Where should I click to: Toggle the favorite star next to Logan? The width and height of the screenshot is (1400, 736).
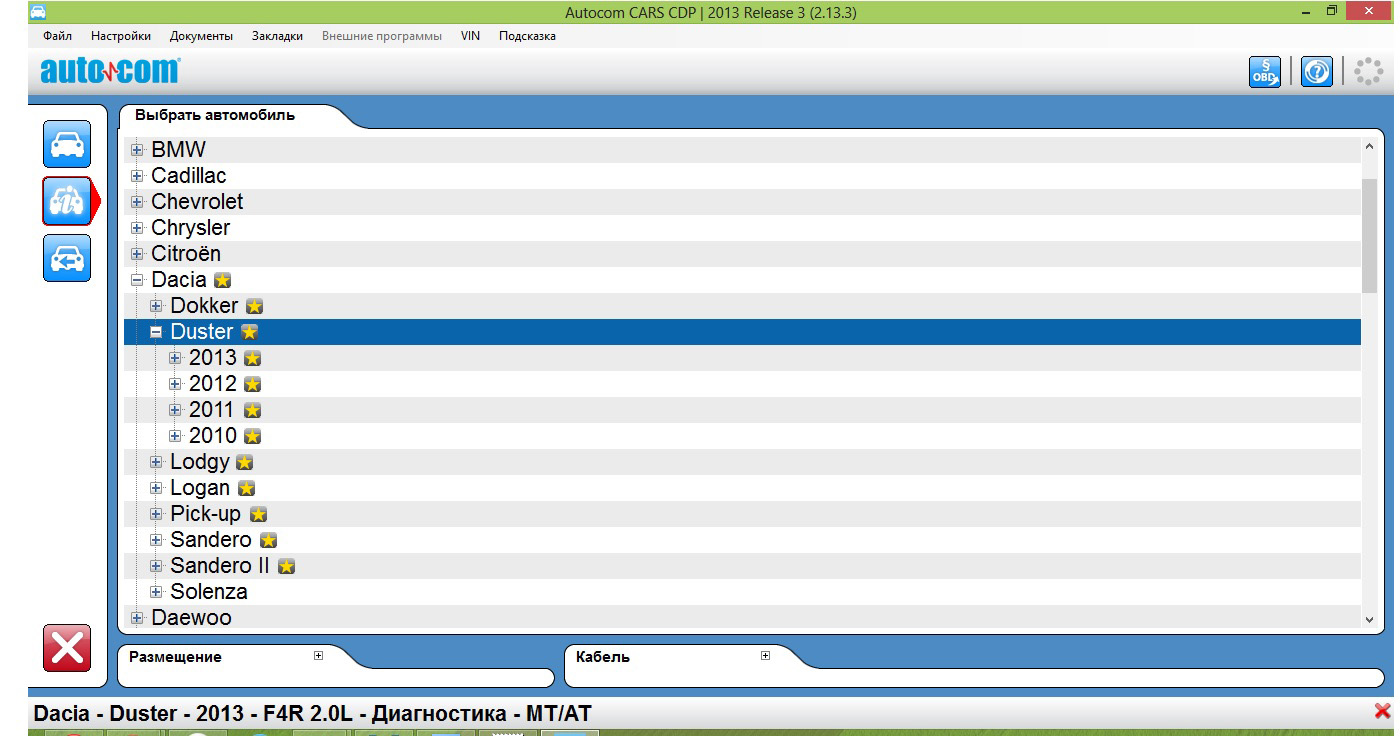tap(246, 489)
